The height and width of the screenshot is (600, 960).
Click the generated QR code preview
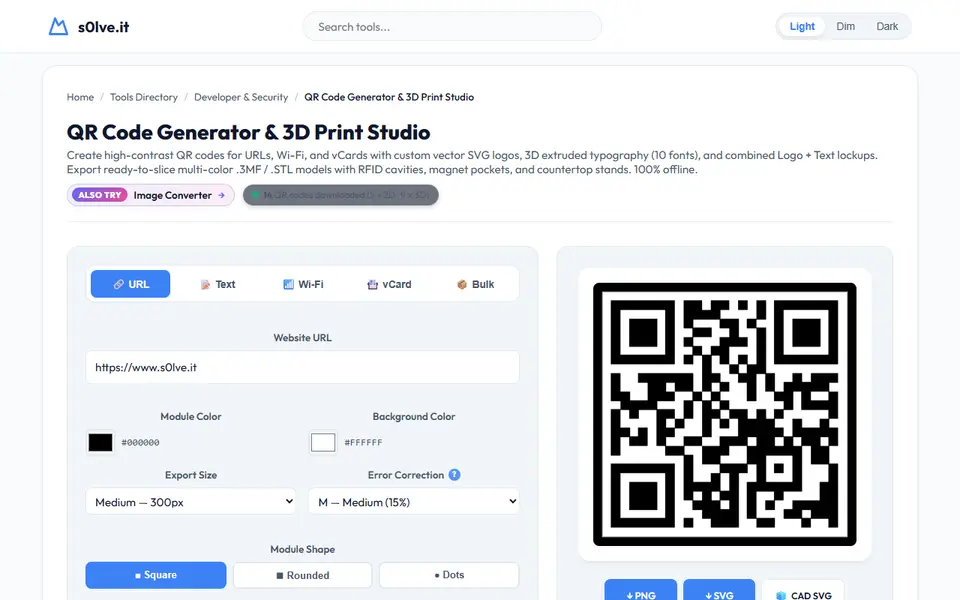(x=724, y=414)
